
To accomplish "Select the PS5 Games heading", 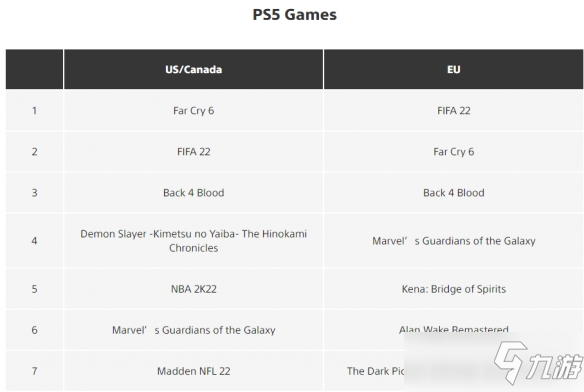I will tap(295, 15).
